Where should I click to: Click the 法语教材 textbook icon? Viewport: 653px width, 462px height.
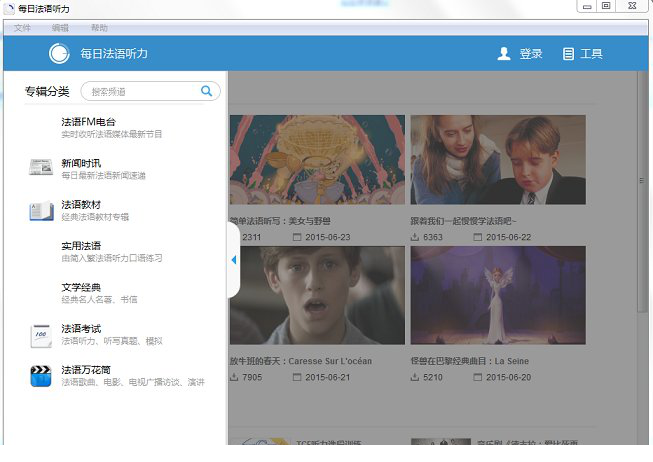41,210
